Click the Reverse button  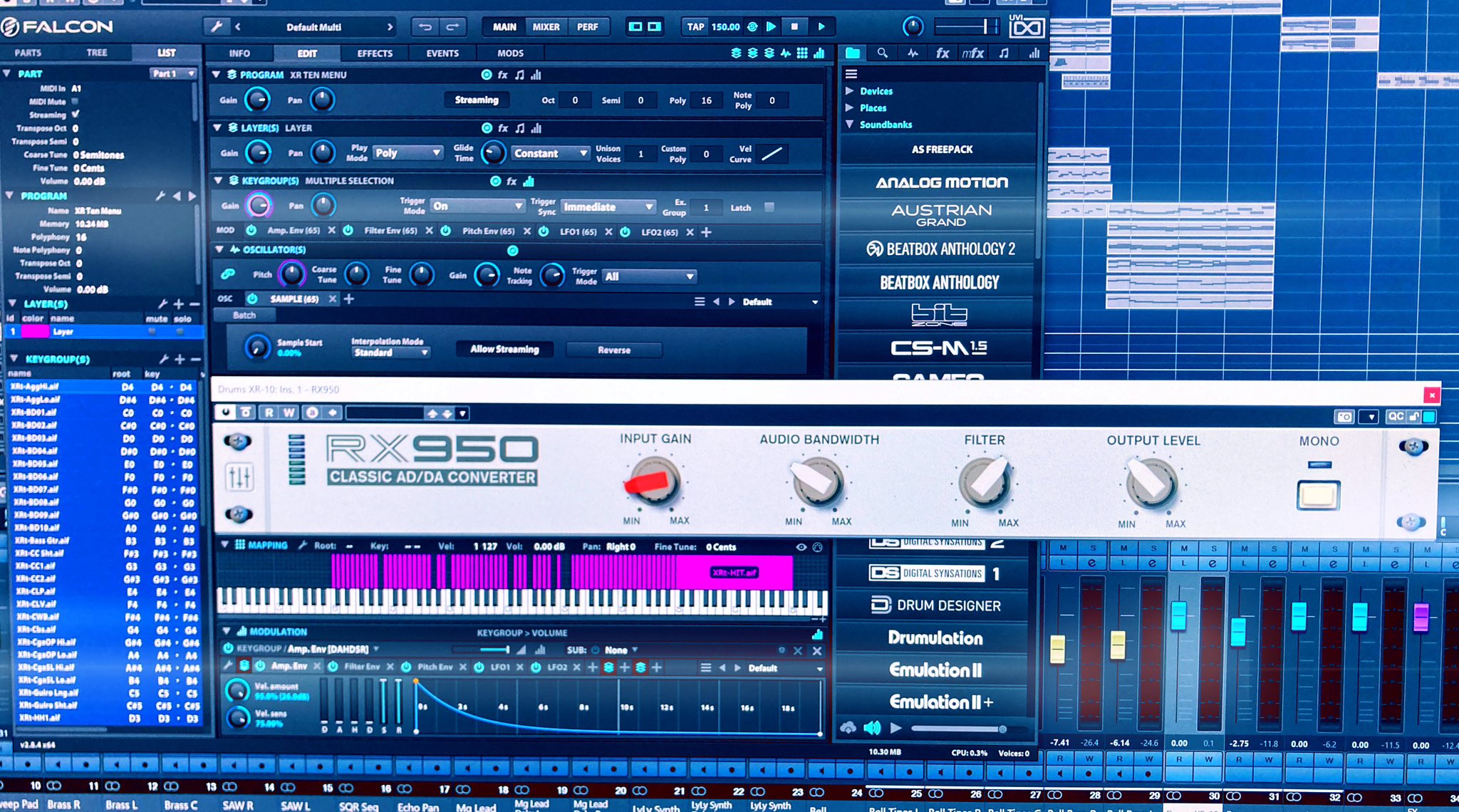pos(613,350)
